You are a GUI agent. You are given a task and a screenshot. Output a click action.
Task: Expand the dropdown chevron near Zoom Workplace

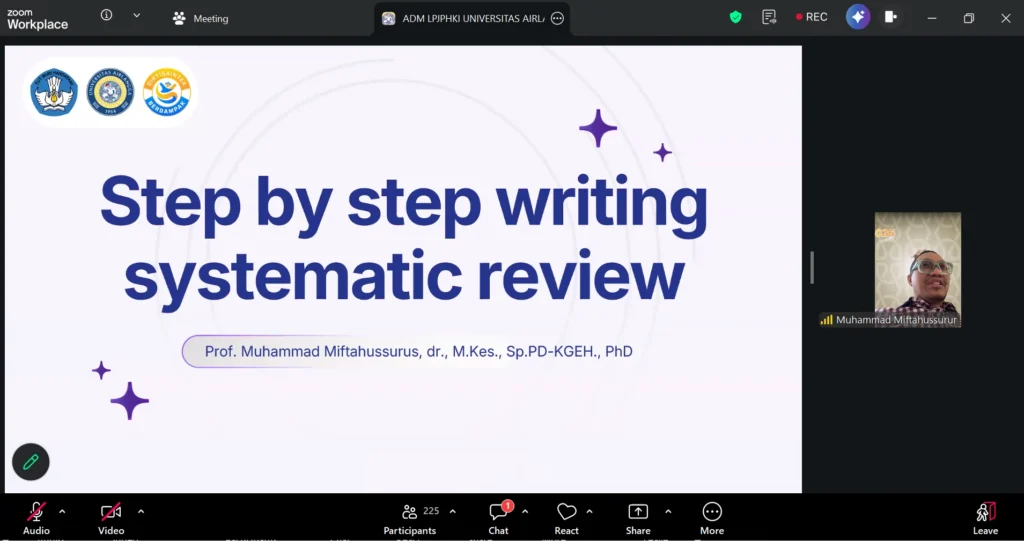pyautogui.click(x=136, y=15)
